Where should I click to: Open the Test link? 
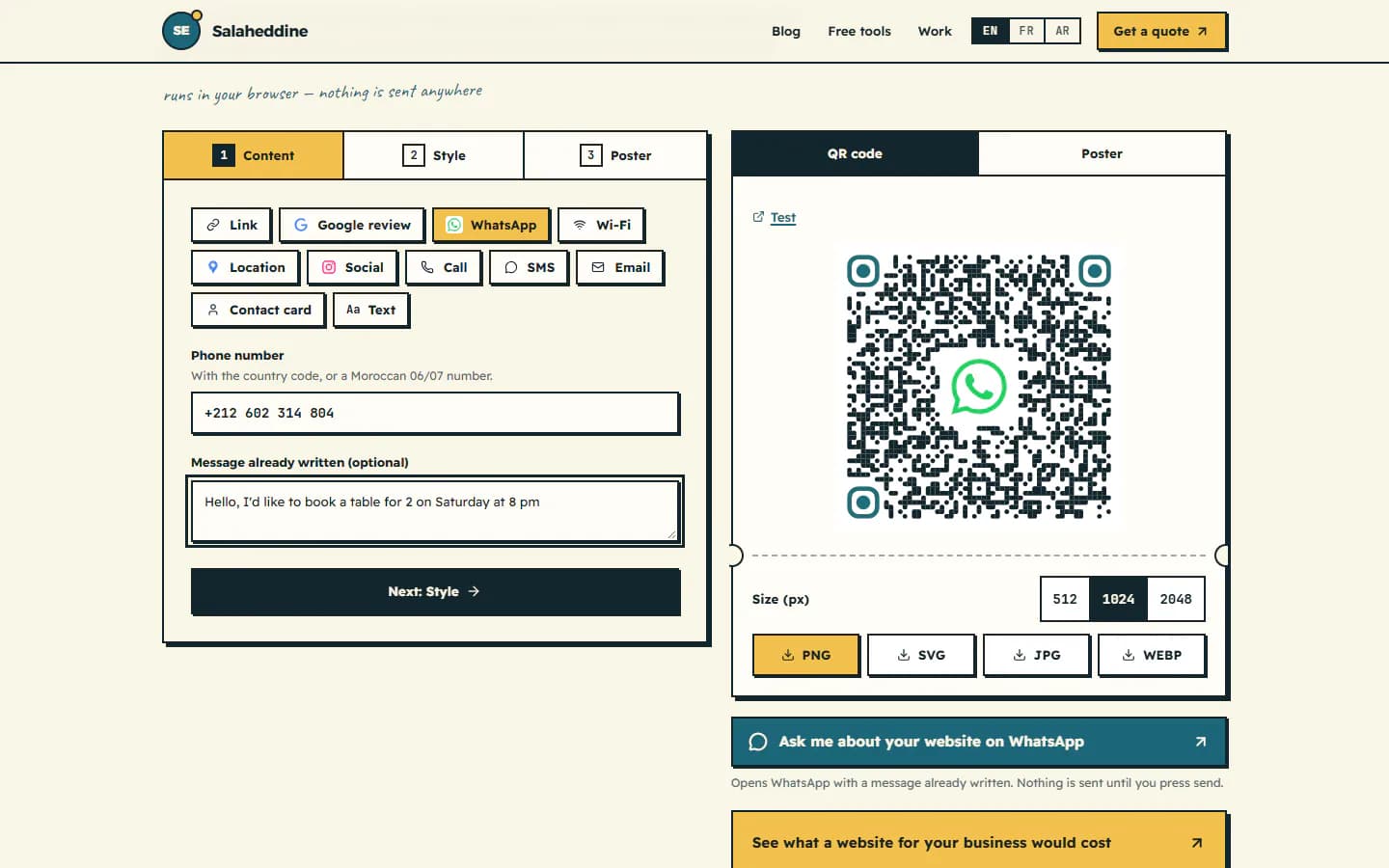pyautogui.click(x=775, y=217)
